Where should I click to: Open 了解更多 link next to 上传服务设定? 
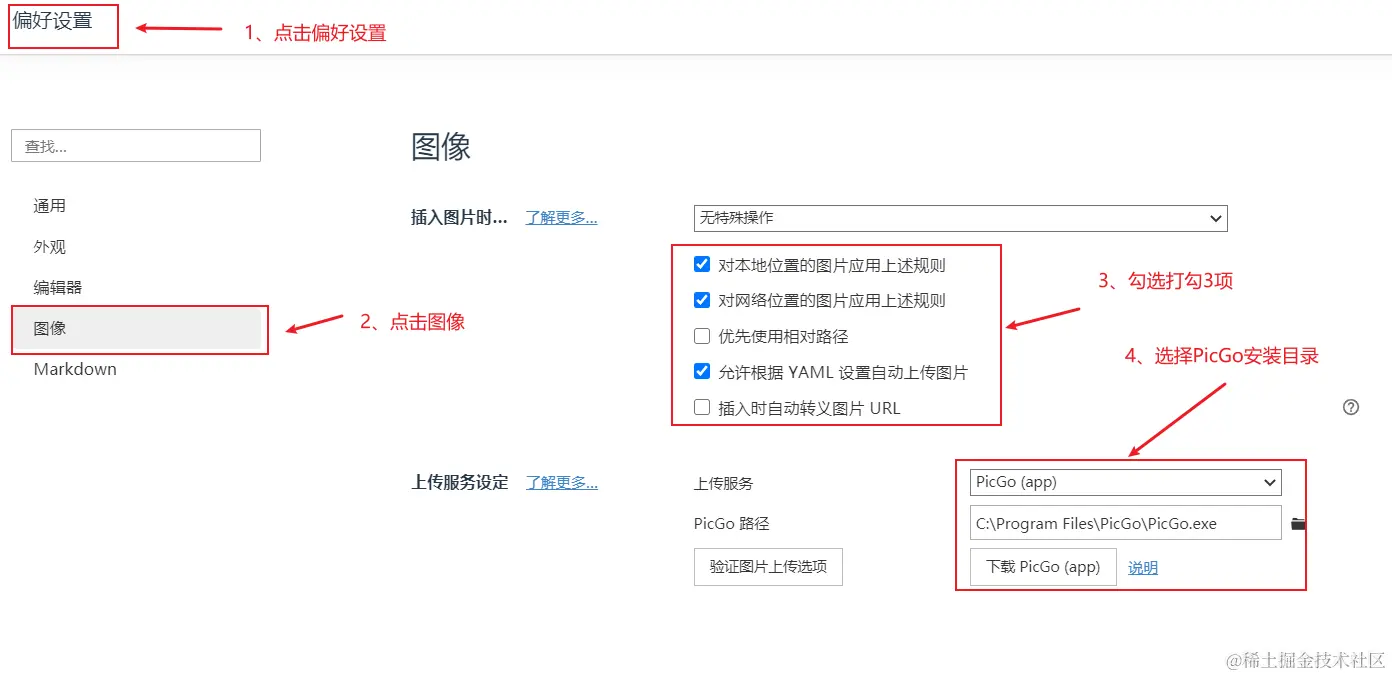(x=562, y=482)
